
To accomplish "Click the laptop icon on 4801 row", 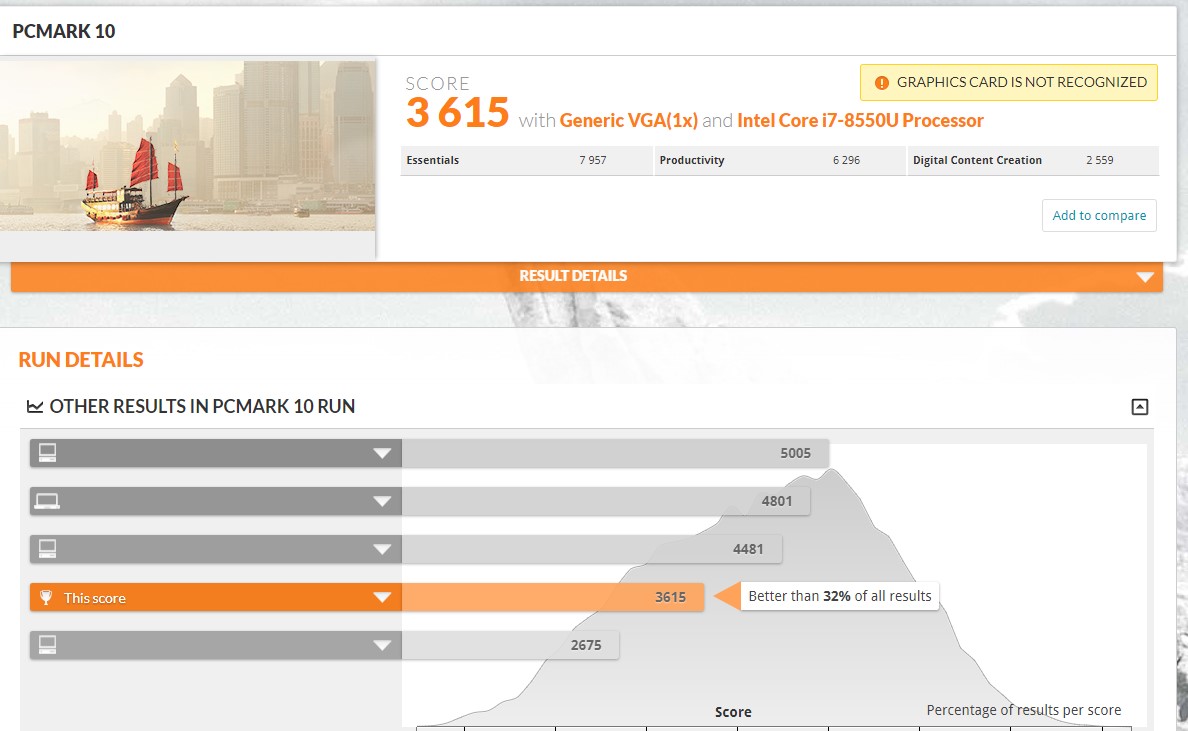I will click(47, 501).
